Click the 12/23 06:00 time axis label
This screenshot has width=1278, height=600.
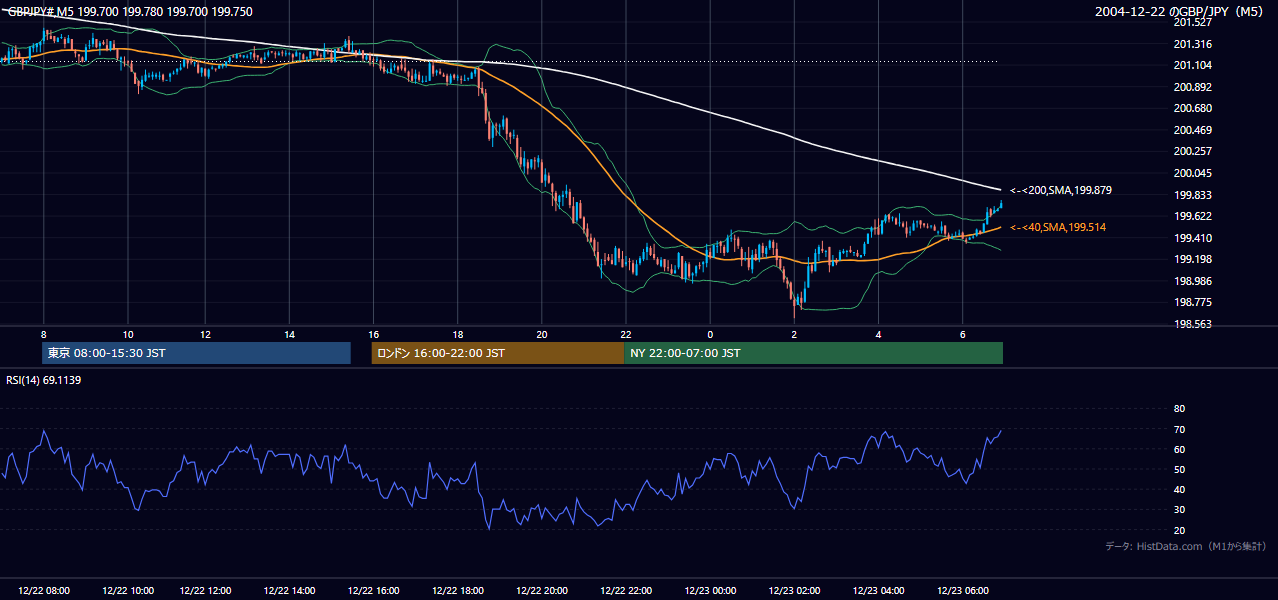(x=962, y=591)
